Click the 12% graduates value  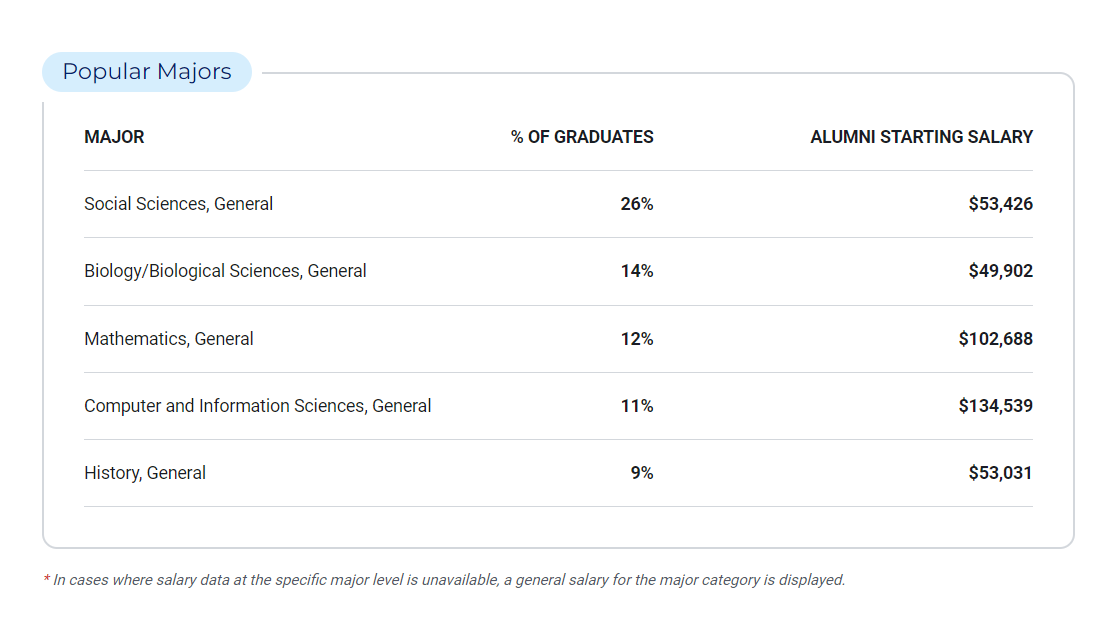[x=636, y=339]
